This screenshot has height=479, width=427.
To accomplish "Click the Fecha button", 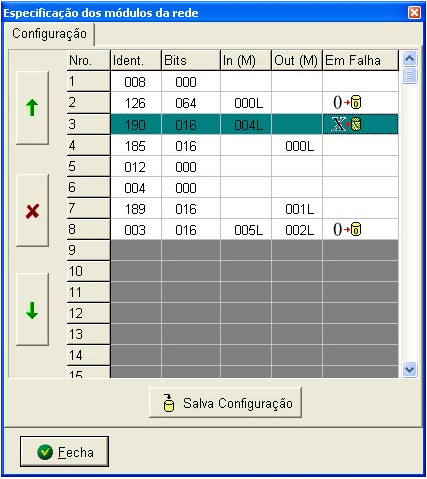I will (x=64, y=452).
